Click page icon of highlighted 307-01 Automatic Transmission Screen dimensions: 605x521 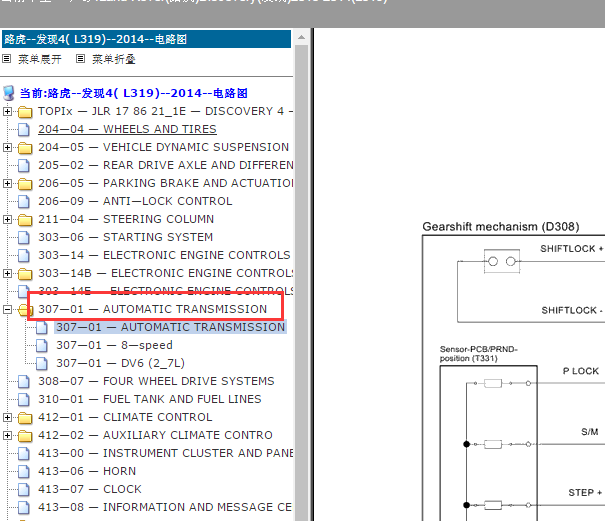pos(42,328)
